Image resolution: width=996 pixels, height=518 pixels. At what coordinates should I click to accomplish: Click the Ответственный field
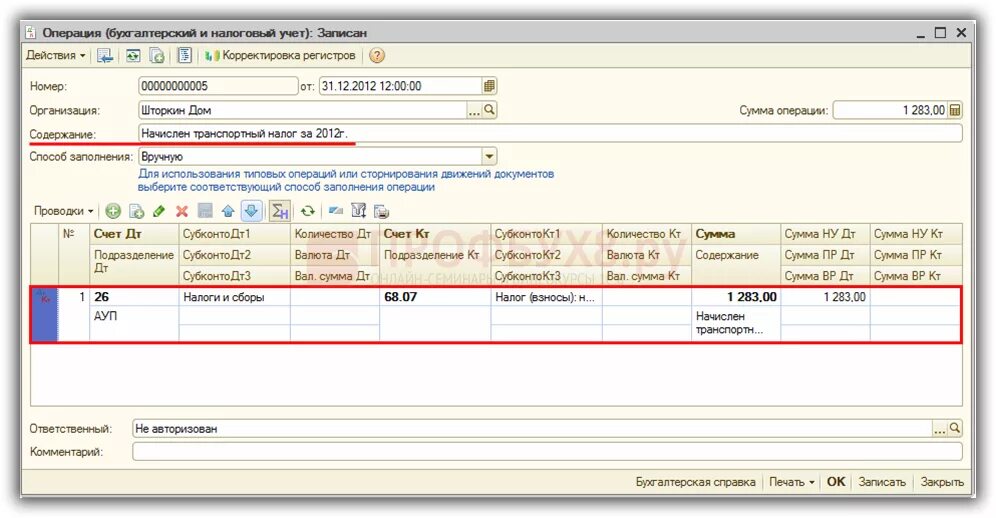click(532, 429)
